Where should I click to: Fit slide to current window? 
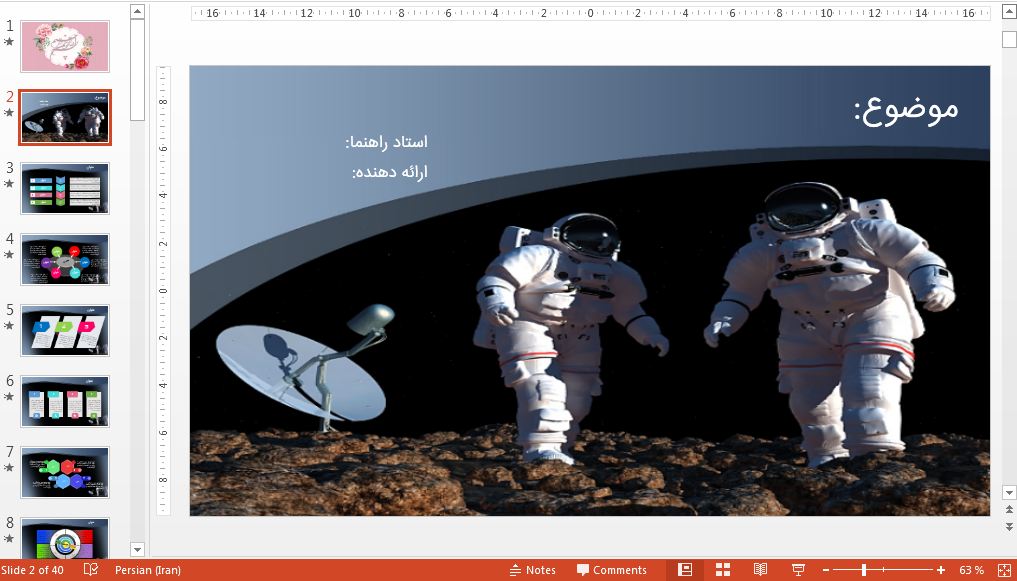coord(1004,570)
